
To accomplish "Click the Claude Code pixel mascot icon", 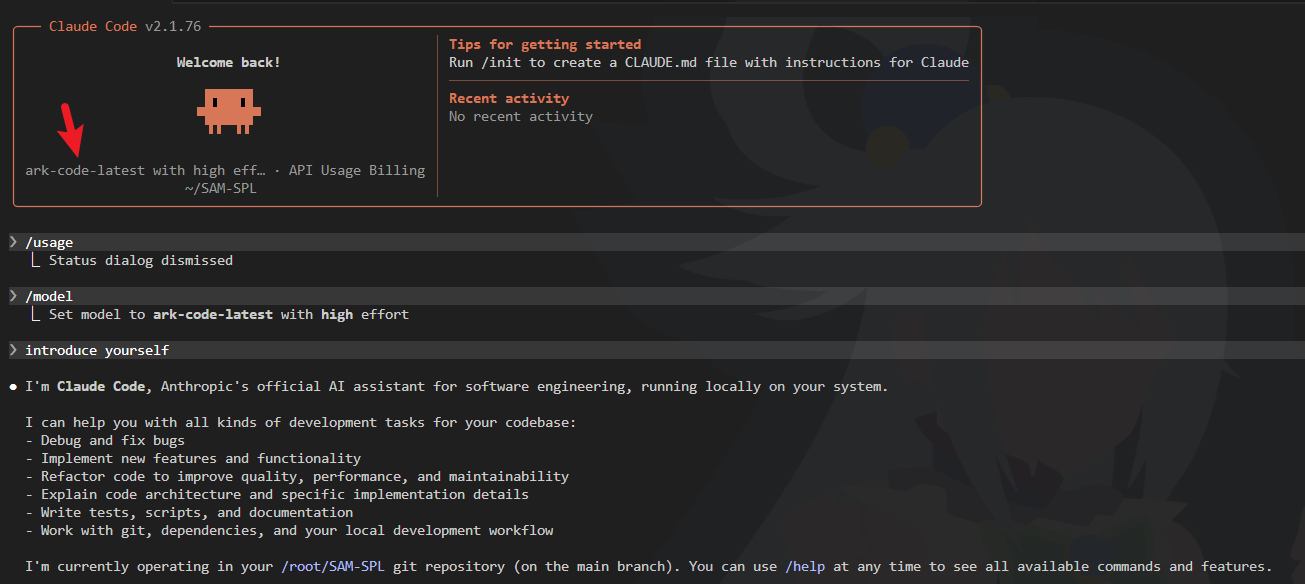I will 228,109.
